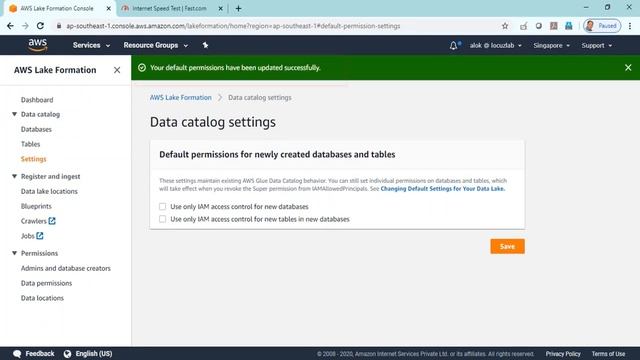Image resolution: width=640 pixels, height=360 pixels.
Task: Click the external link icon beside Crawlers
Action: [x=52, y=221]
